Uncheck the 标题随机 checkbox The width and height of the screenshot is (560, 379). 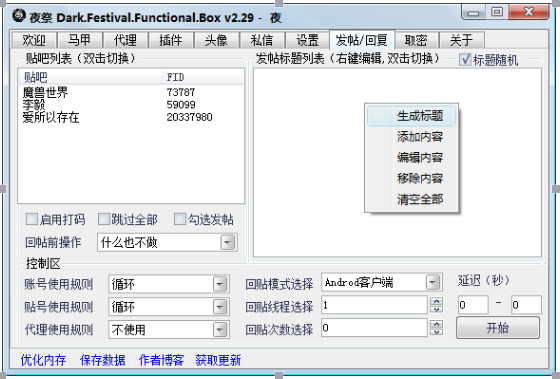(465, 59)
